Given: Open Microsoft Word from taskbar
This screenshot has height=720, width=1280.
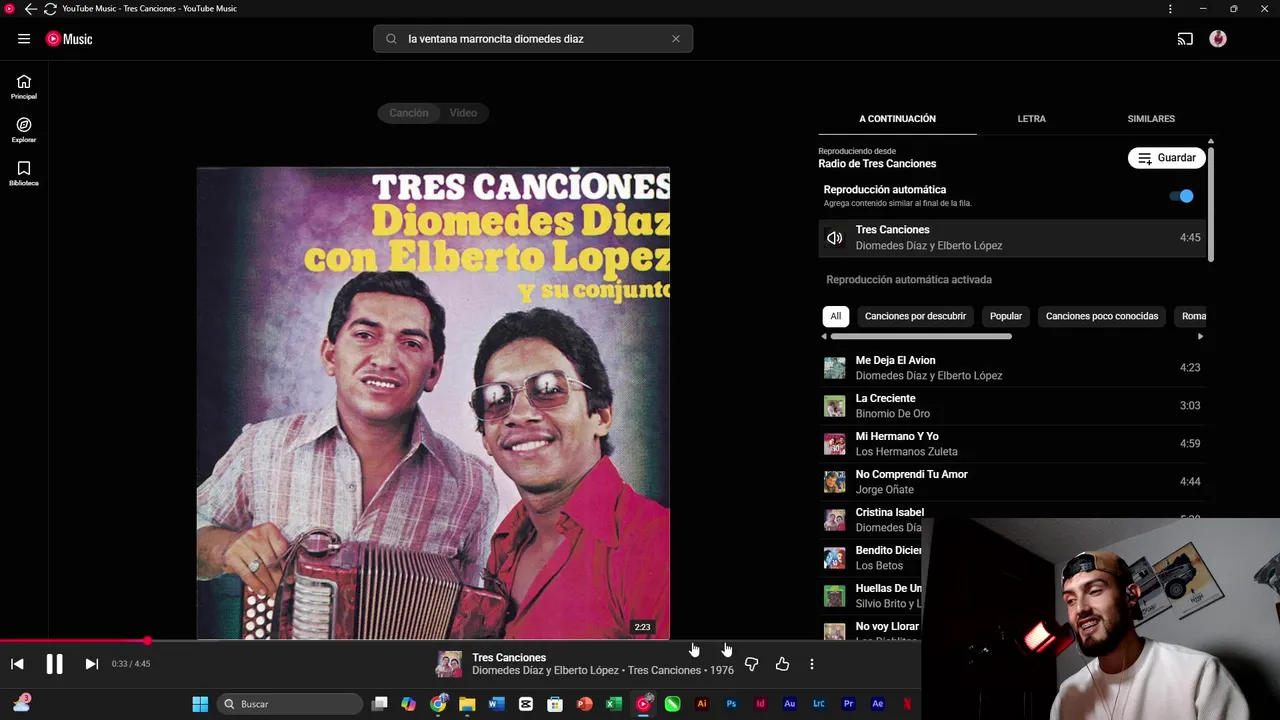Looking at the screenshot, I should [496, 704].
